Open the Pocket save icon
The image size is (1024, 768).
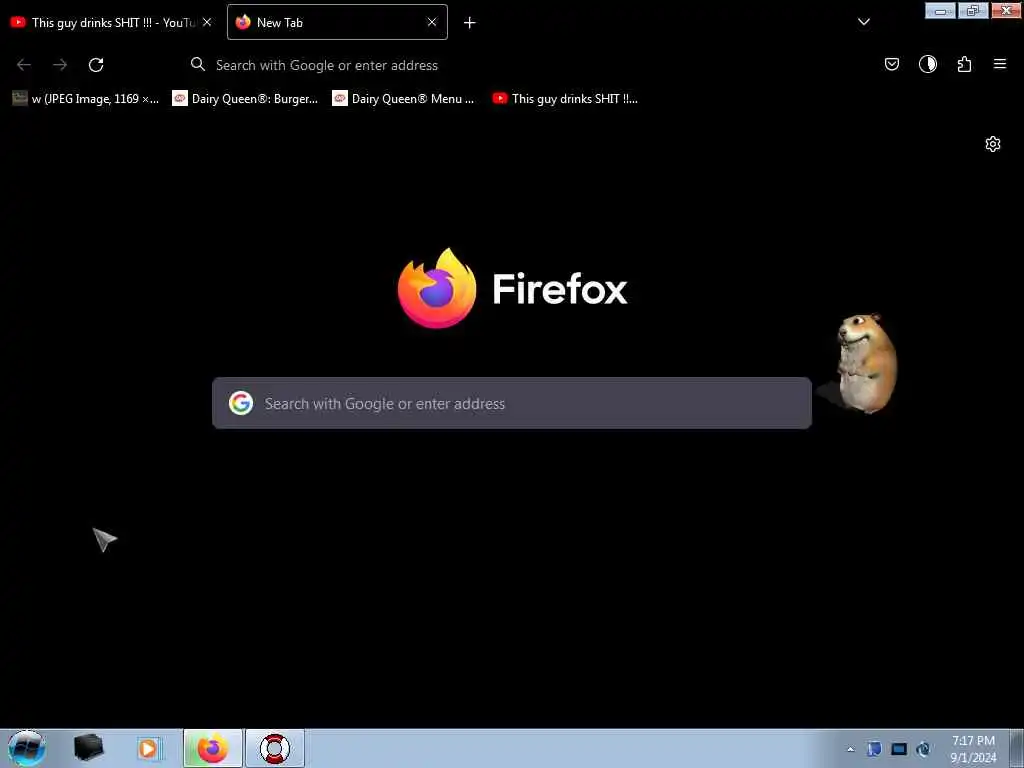pyautogui.click(x=891, y=64)
